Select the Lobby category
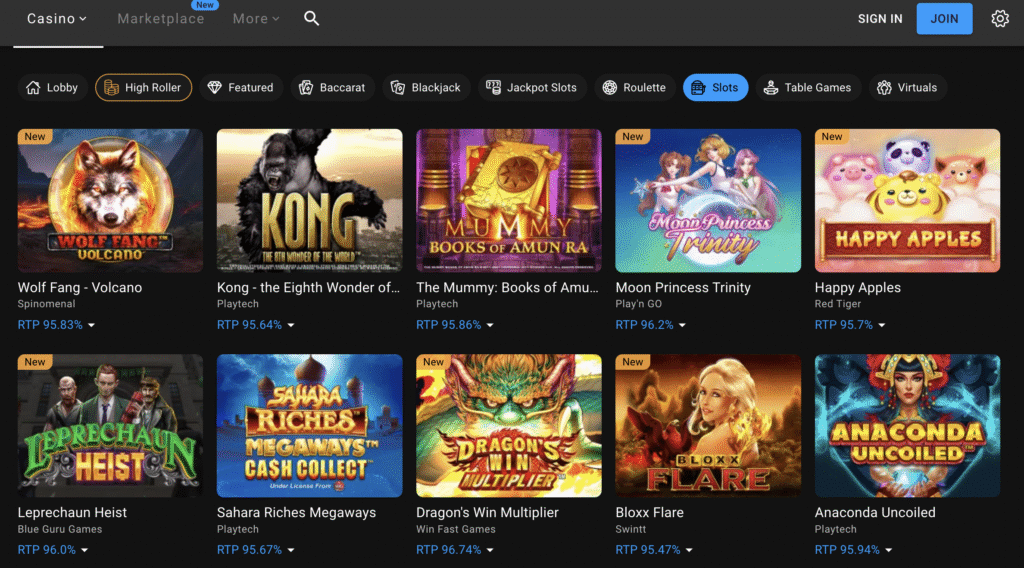This screenshot has height=568, width=1024. coord(52,87)
